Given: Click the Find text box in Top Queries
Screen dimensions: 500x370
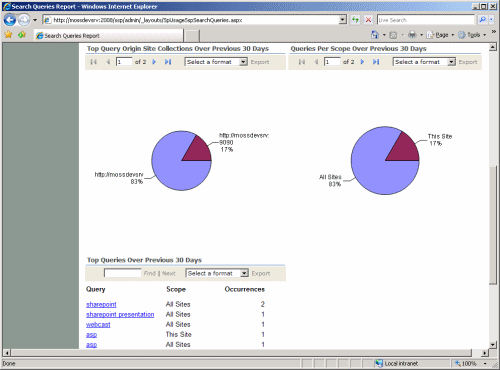Looking at the screenshot, I should 123,273.
